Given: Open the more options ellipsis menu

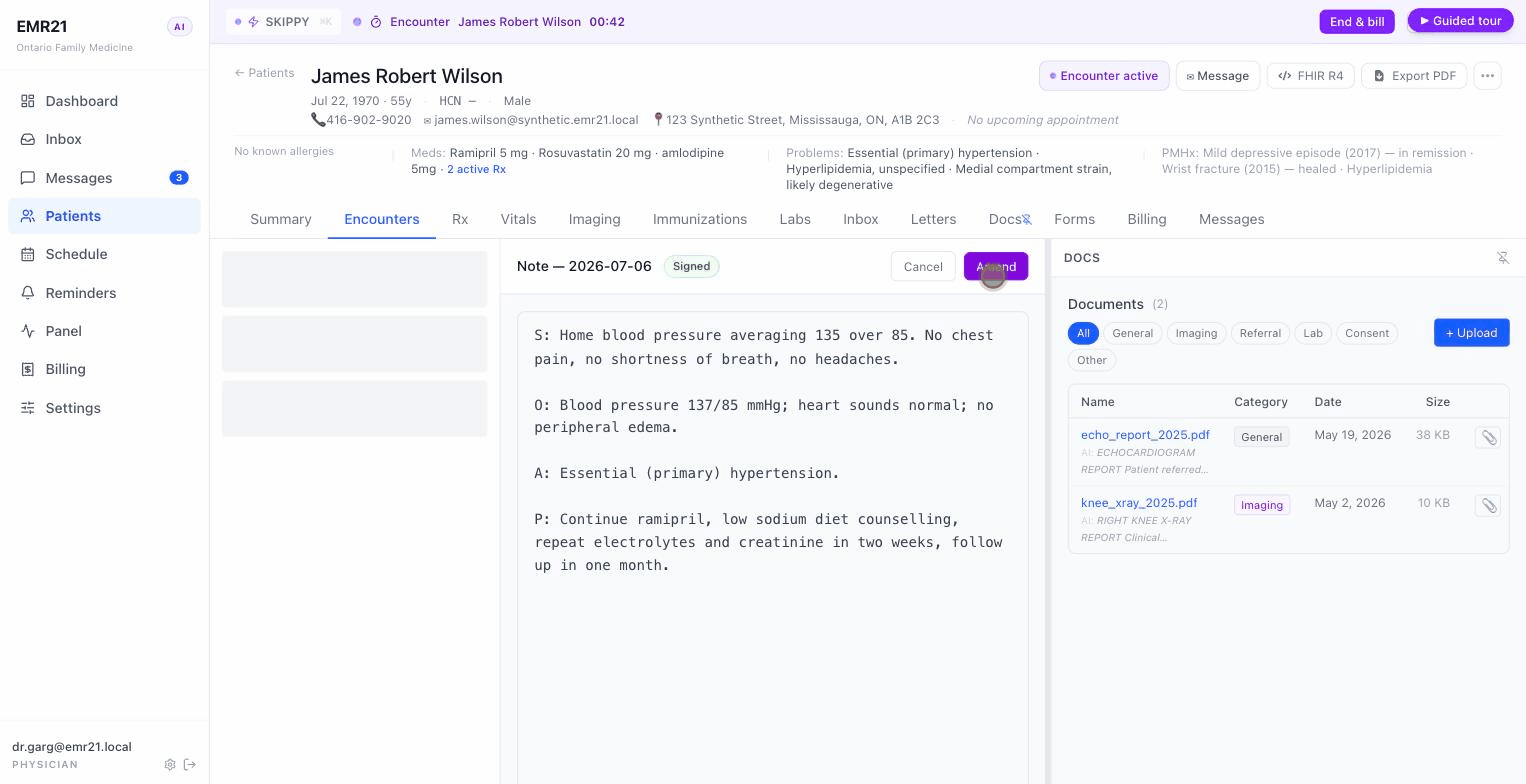Looking at the screenshot, I should click(1487, 76).
